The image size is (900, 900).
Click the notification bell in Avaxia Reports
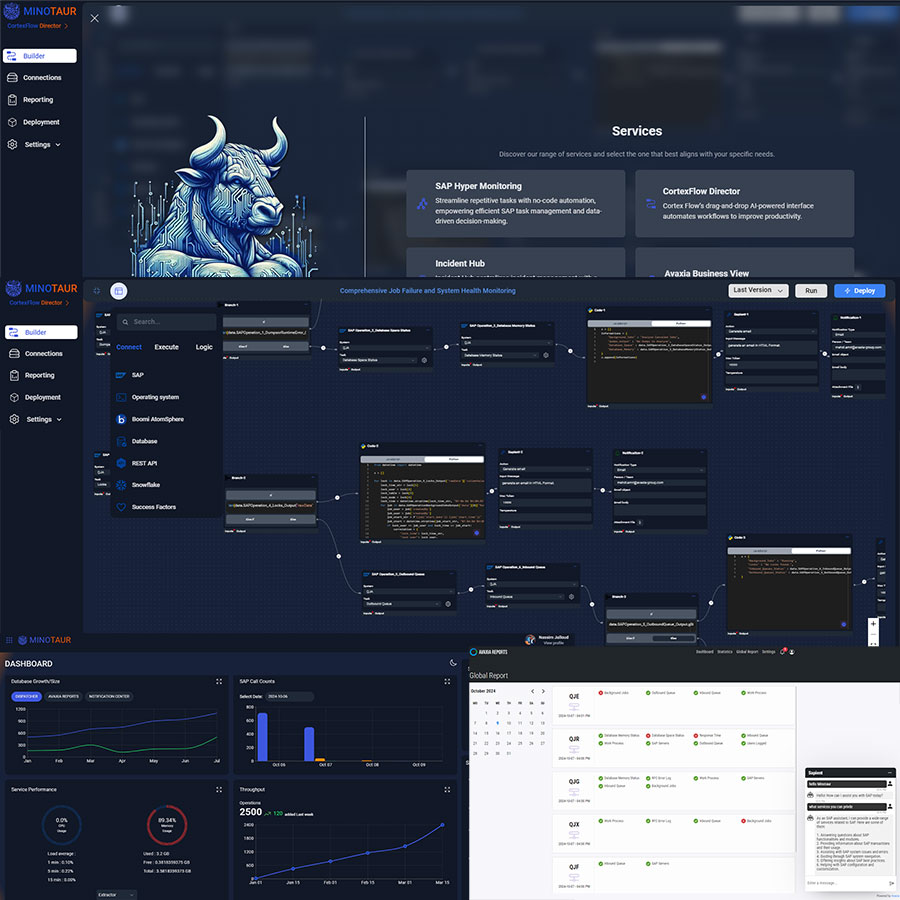(x=782, y=652)
